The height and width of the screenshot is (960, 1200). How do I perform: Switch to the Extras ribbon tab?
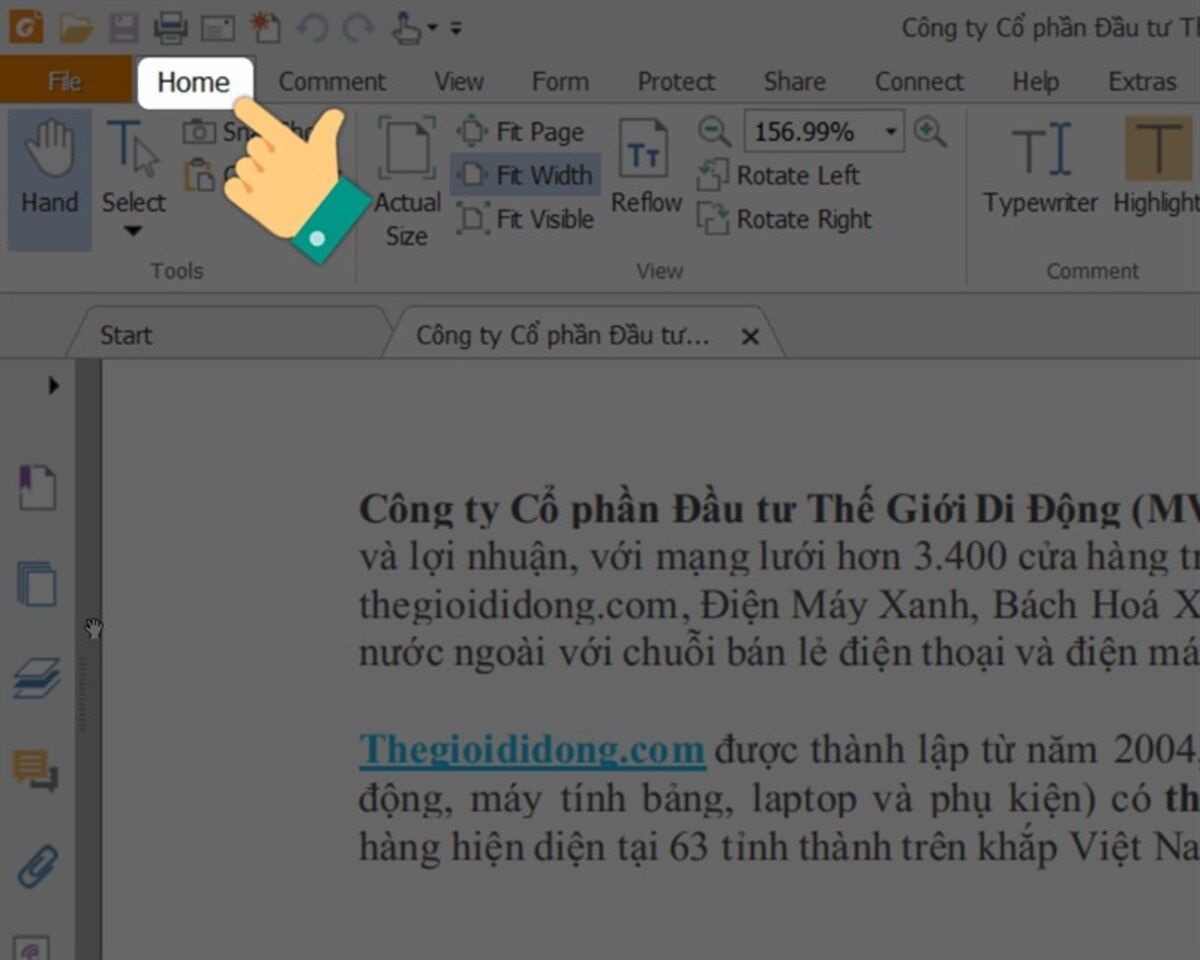pyautogui.click(x=1142, y=82)
